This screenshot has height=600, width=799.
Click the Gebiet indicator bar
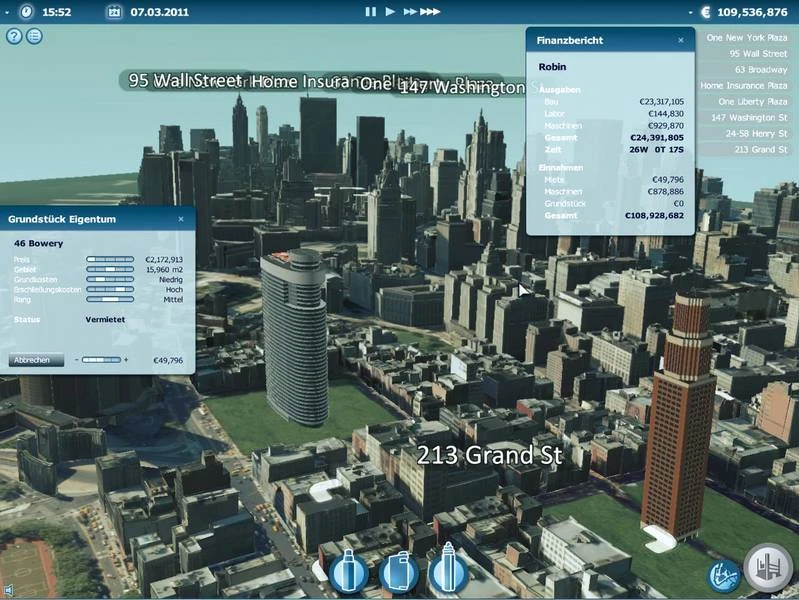110,269
